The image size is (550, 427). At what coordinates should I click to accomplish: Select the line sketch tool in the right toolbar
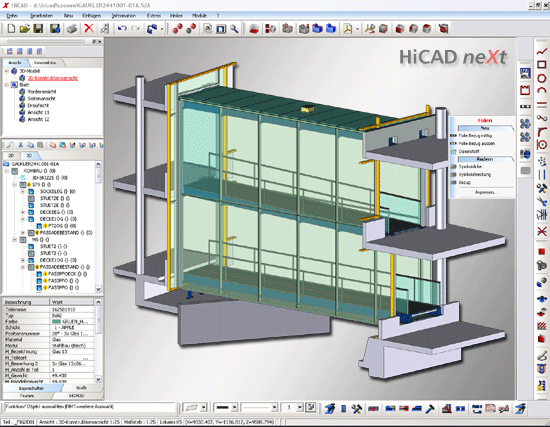point(542,52)
